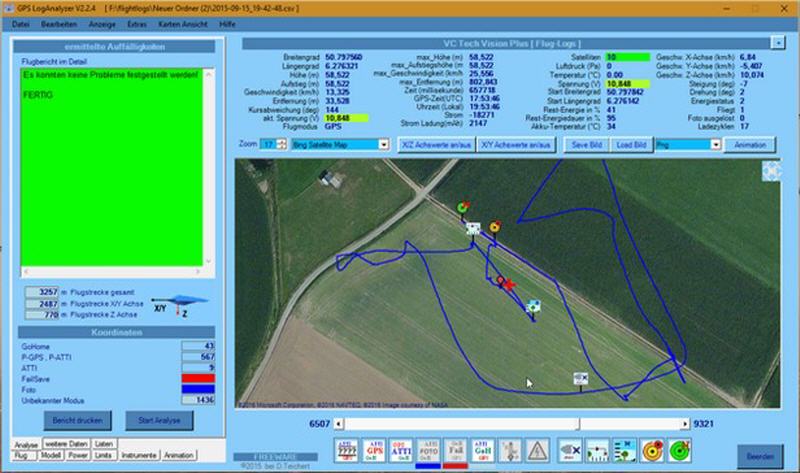The width and height of the screenshot is (800, 473).
Task: Click the green Satelliten value 10
Action: click(x=628, y=57)
